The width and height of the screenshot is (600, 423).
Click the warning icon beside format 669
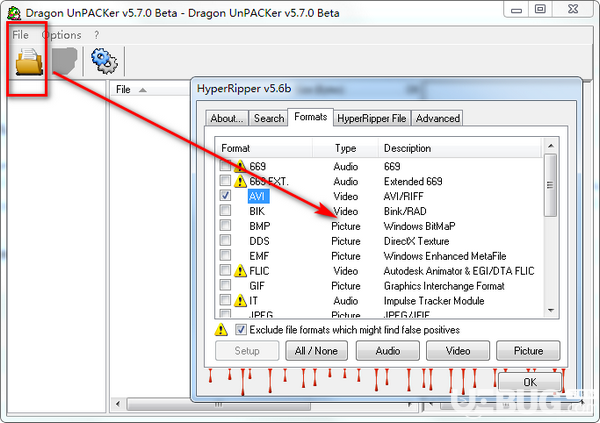pyautogui.click(x=240, y=166)
